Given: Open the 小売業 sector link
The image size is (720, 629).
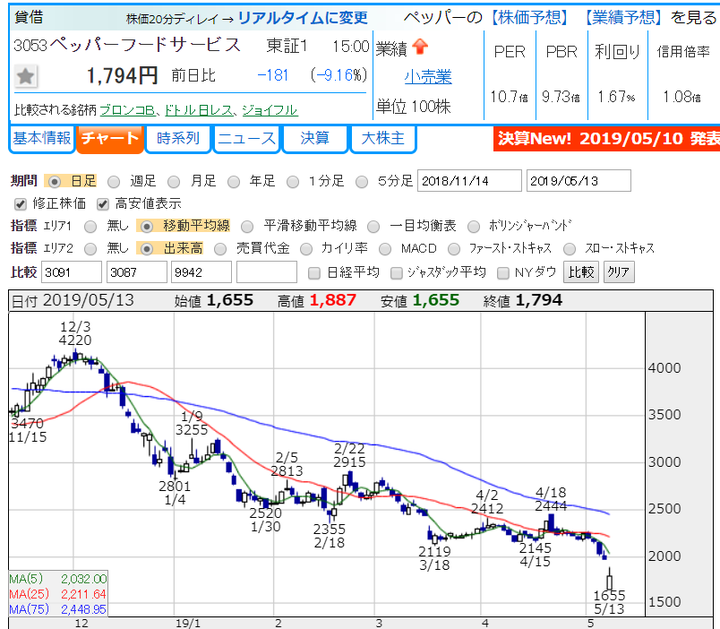Looking at the screenshot, I should [x=428, y=76].
